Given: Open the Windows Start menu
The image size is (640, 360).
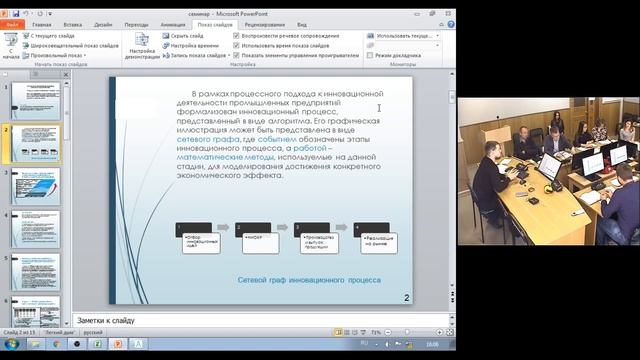Looking at the screenshot, I should pyautogui.click(x=11, y=344).
